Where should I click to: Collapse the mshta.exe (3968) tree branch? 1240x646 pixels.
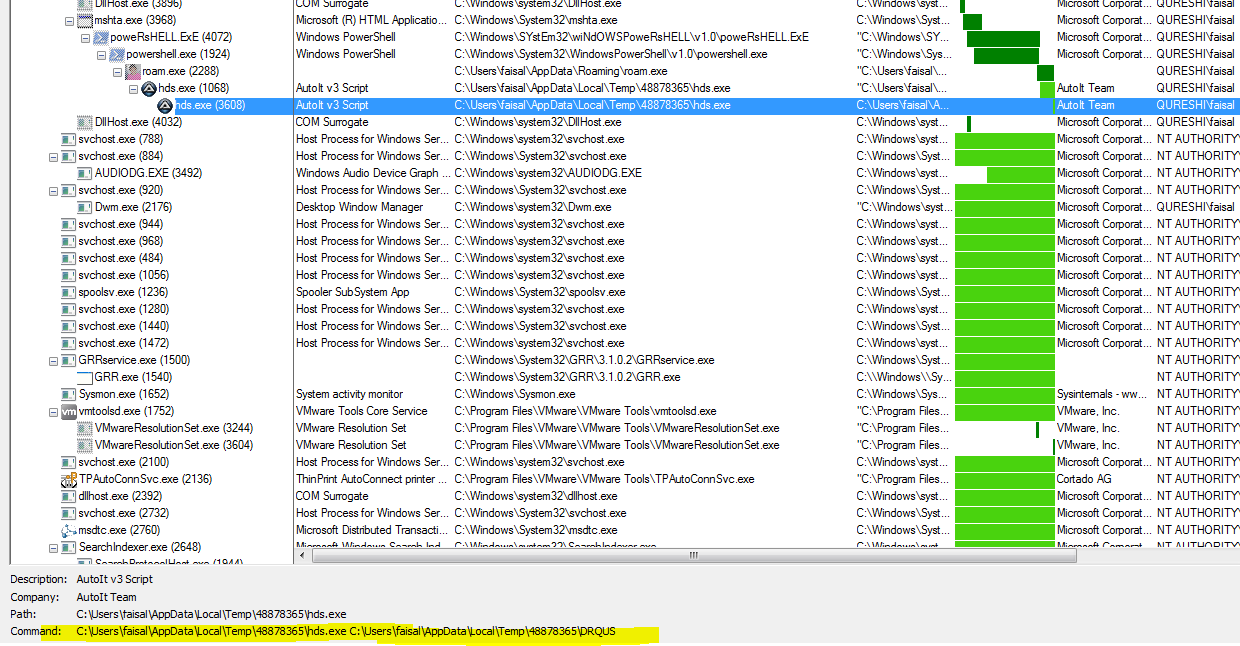pyautogui.click(x=69, y=19)
